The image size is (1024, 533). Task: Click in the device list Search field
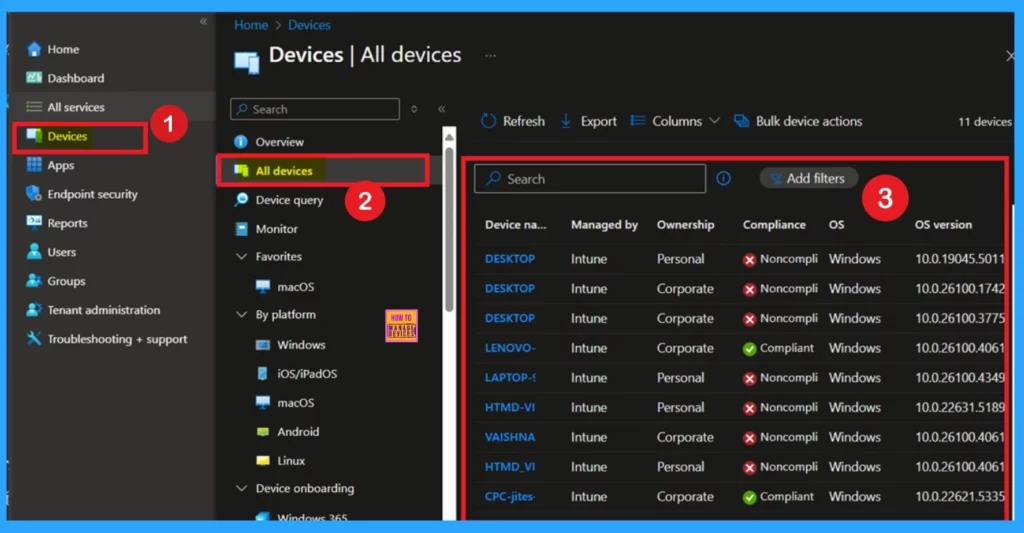click(590, 178)
